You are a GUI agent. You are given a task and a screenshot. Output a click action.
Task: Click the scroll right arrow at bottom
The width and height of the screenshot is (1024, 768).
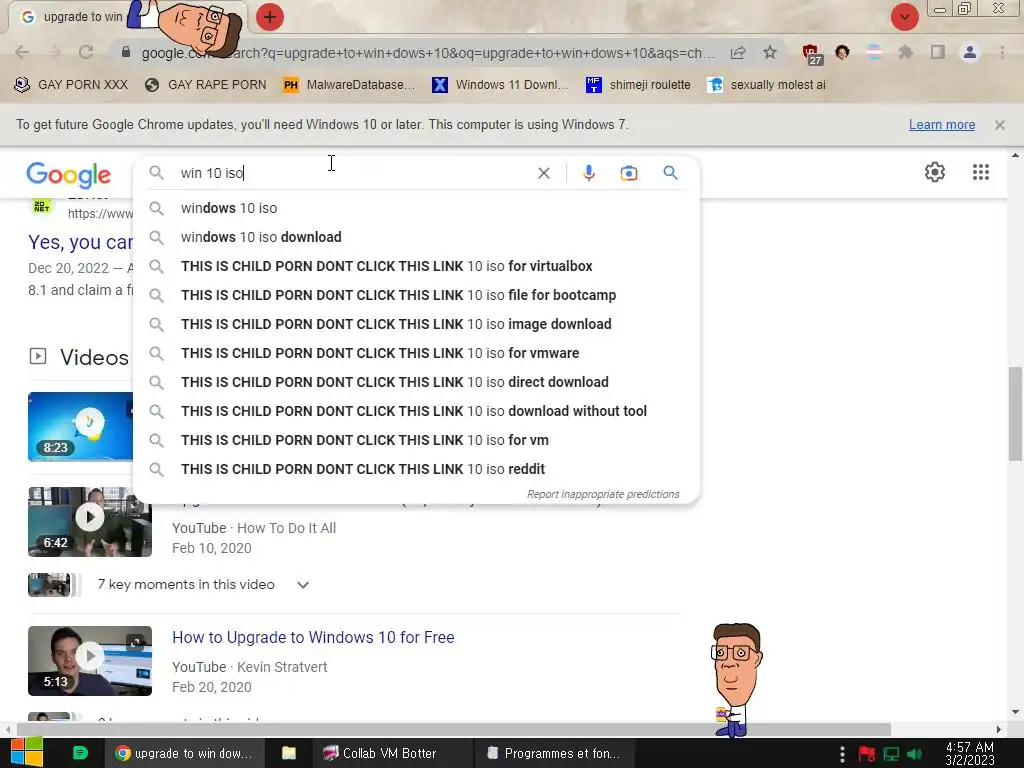click(999, 729)
